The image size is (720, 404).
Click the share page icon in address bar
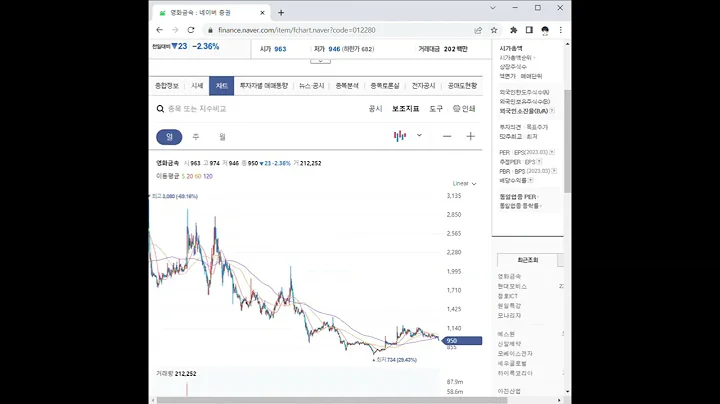point(478,30)
